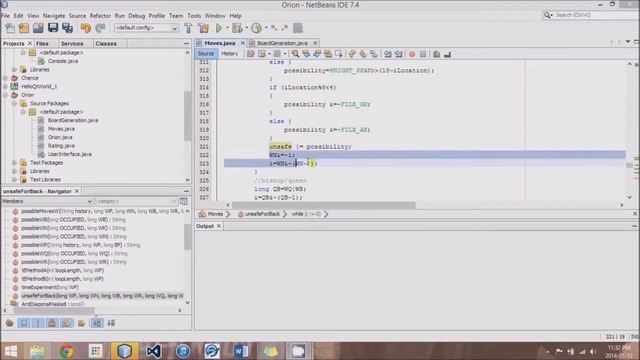
Task: Click Clean and Build Project icon
Action: (203, 28)
